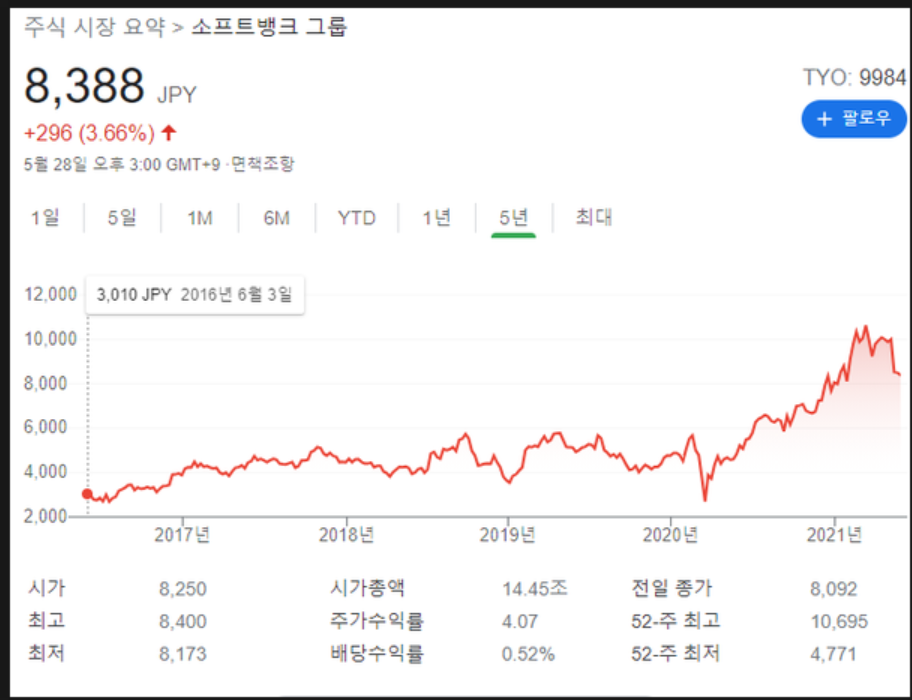Image resolution: width=912 pixels, height=700 pixels.
Task: Click the 6,000 y-axis label
Action: coord(46,427)
